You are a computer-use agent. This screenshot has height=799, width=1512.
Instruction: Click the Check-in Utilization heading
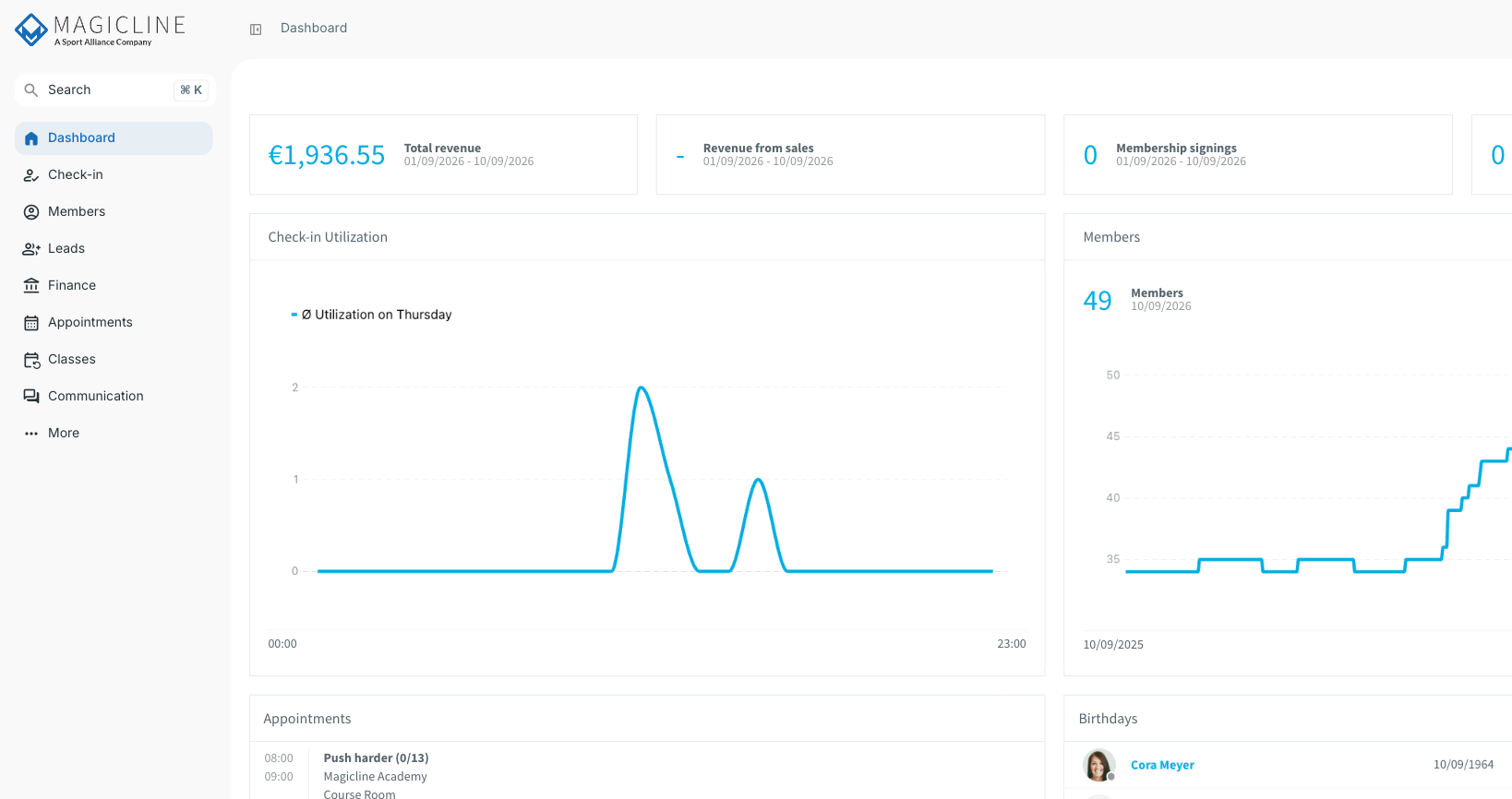click(328, 237)
